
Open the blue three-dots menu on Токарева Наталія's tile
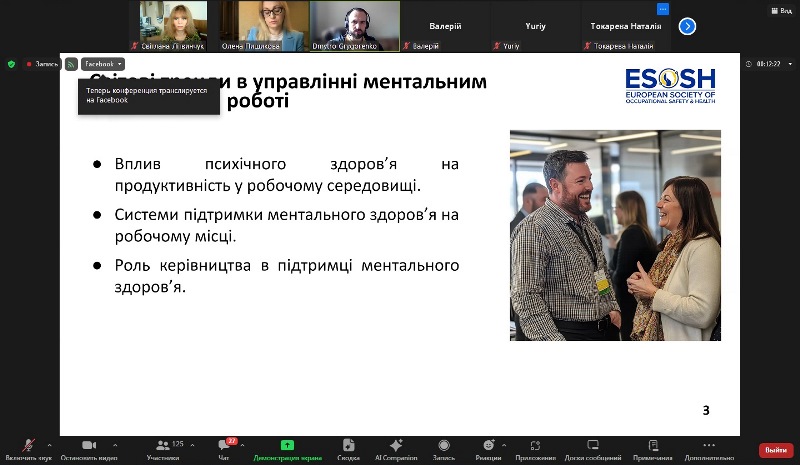pos(663,9)
